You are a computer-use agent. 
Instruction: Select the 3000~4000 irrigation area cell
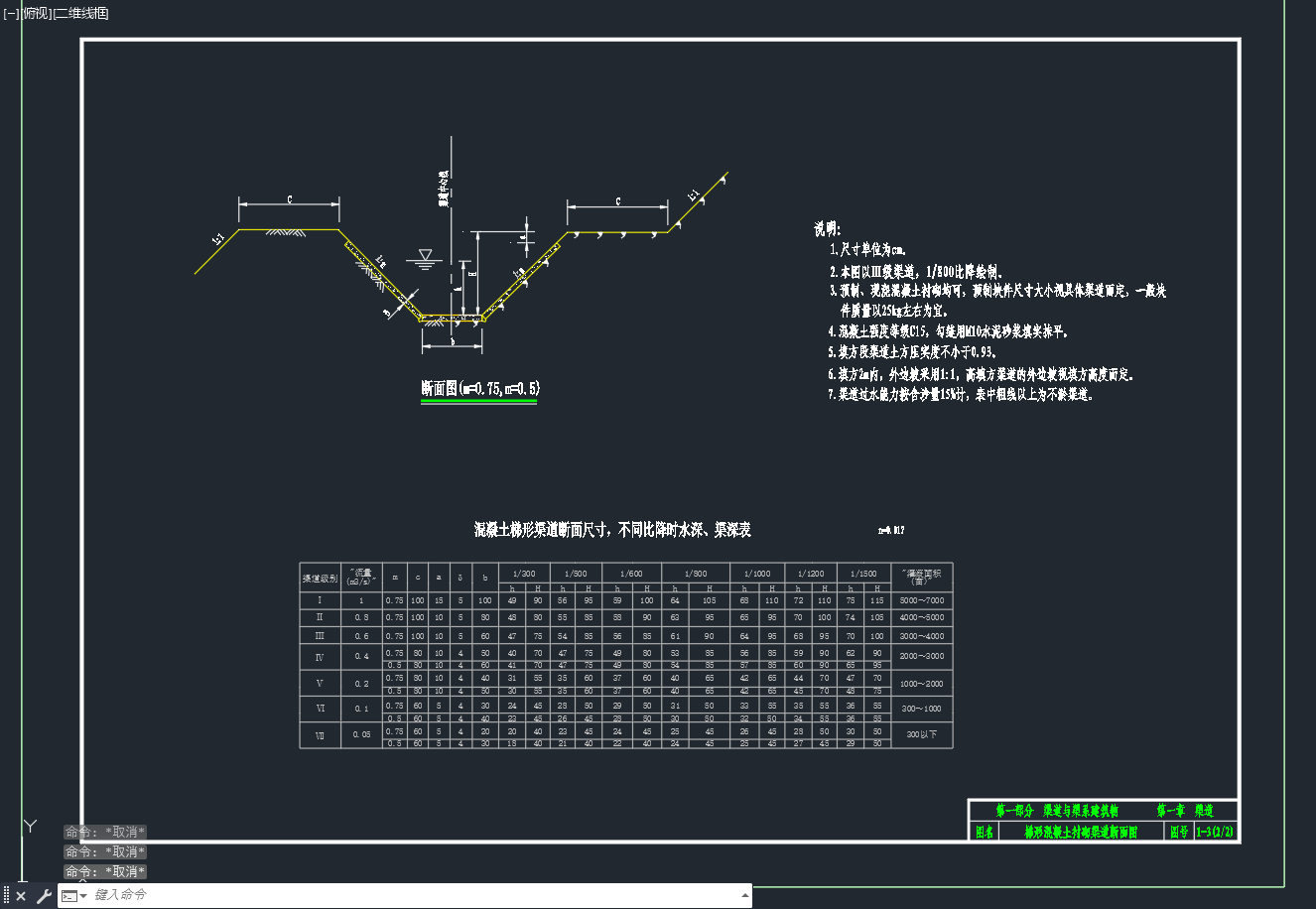[x=921, y=636]
